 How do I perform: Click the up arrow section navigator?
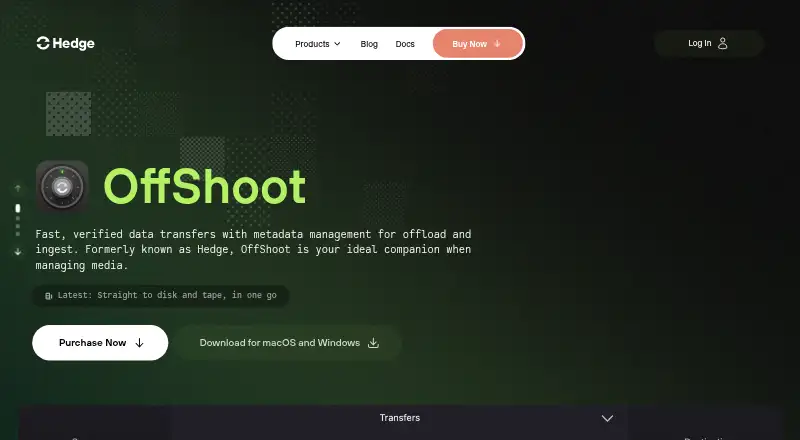18,188
